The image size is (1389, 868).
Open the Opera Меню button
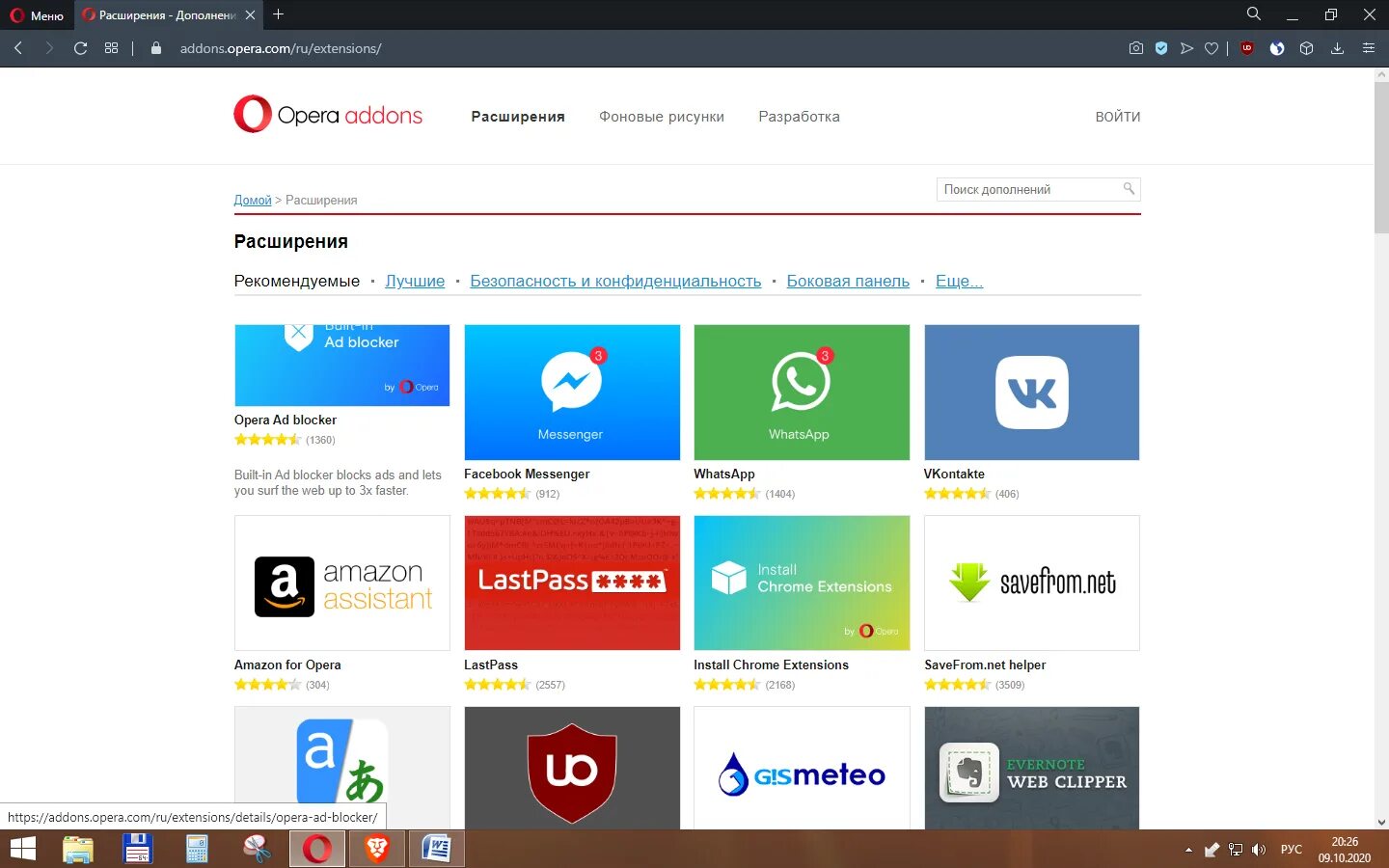[x=37, y=15]
